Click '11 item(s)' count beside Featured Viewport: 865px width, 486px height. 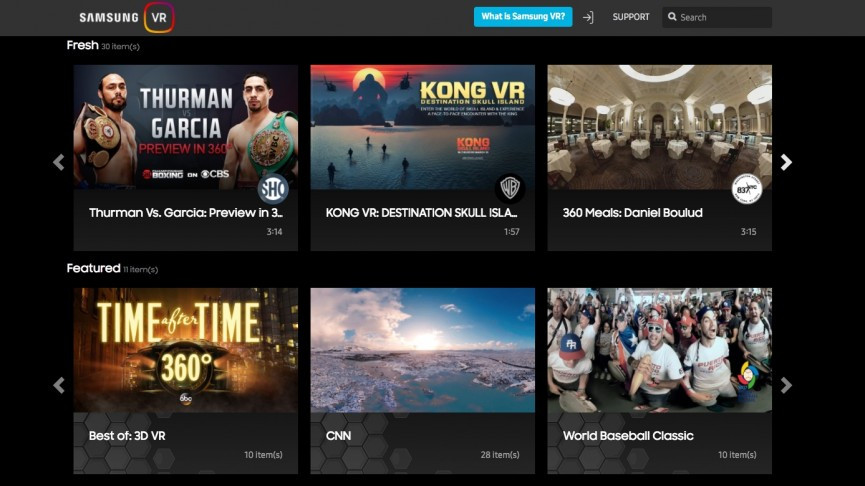coord(141,269)
